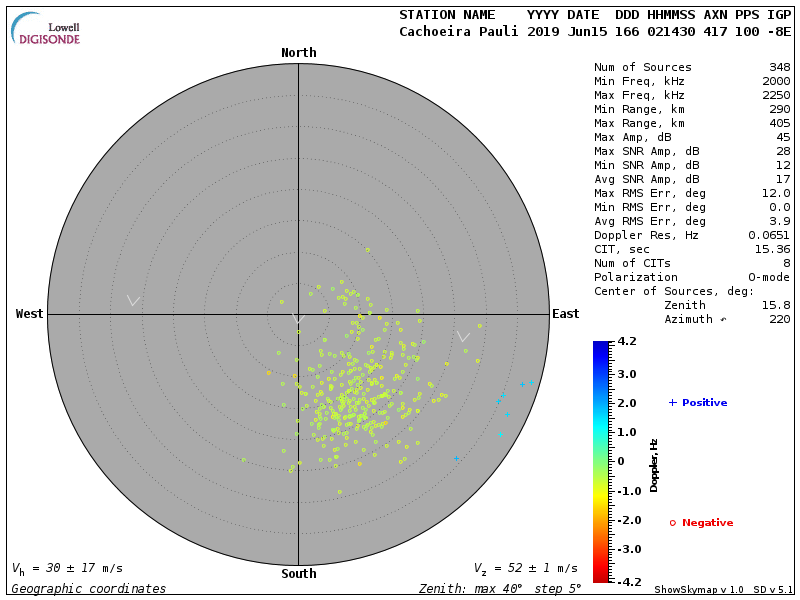The image size is (800, 600).
Task: Click the West direction label
Action: 30,314
